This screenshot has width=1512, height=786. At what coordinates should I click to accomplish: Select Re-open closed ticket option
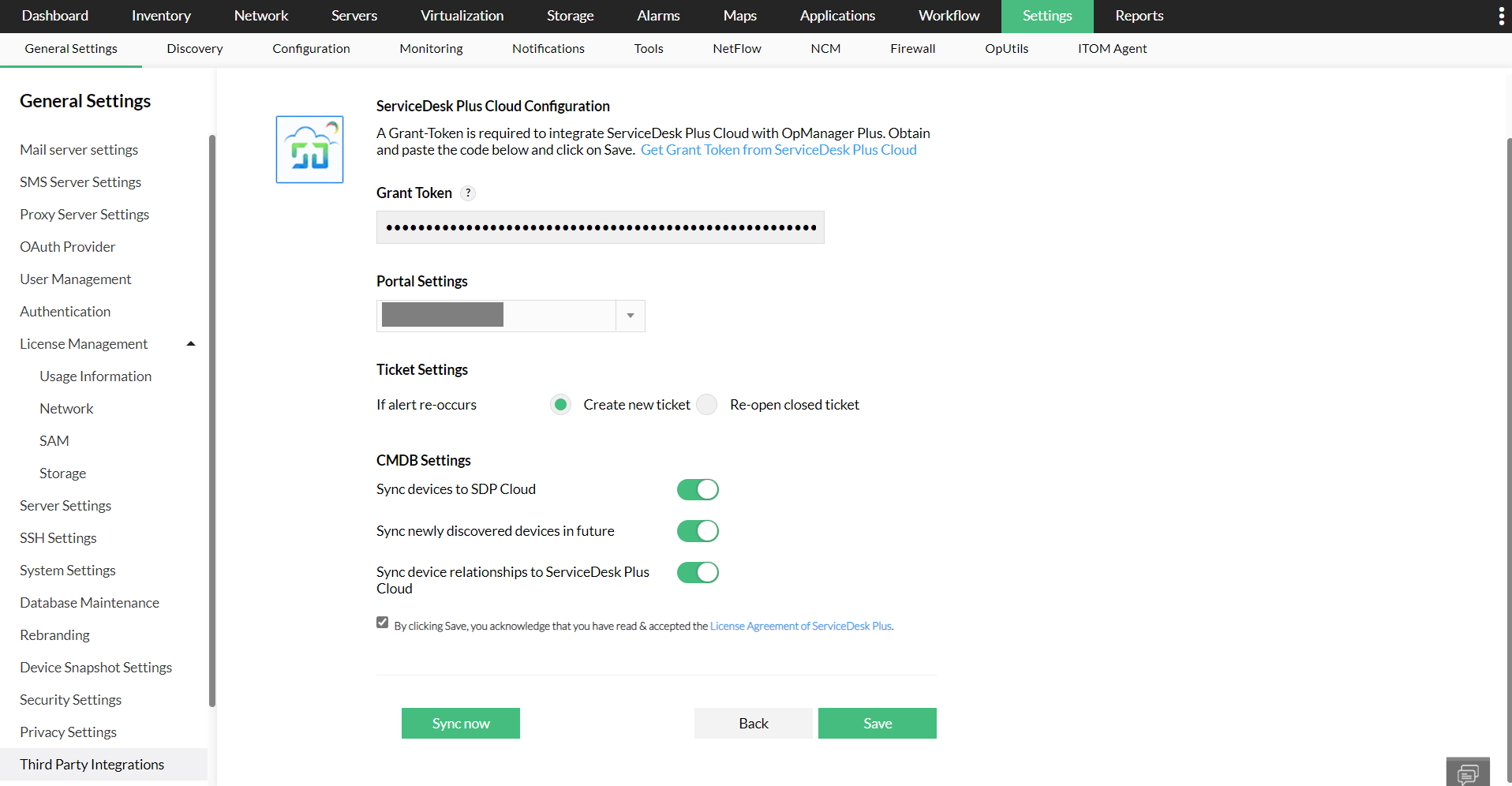(706, 404)
